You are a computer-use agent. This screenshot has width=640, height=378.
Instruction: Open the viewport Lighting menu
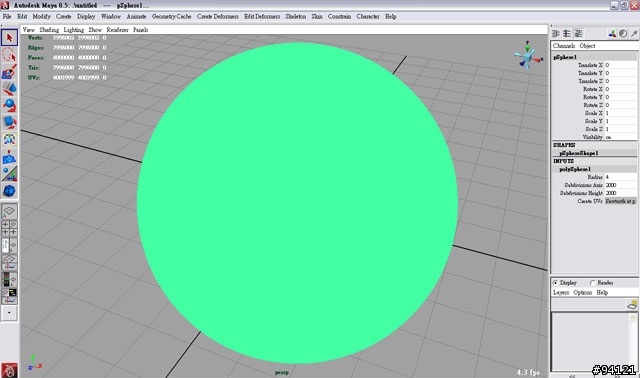tap(73, 30)
